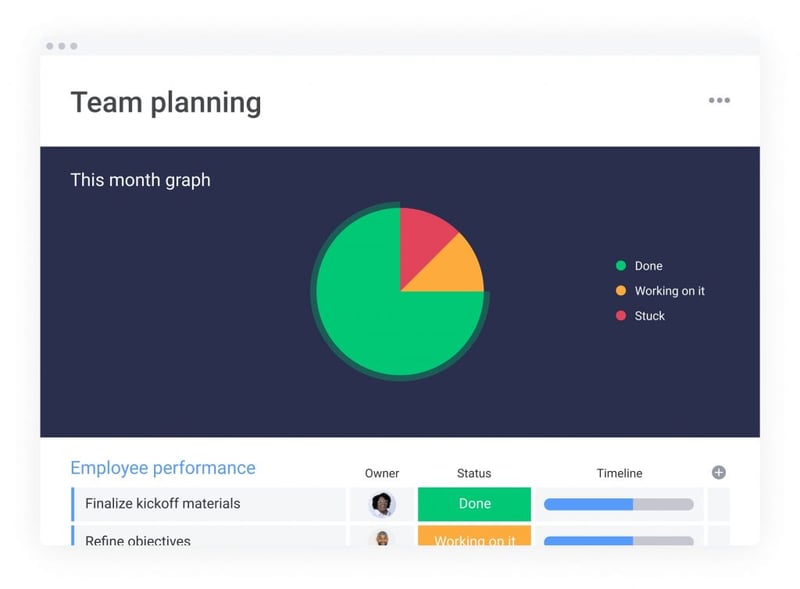Open the Working on it status cell

click(x=474, y=536)
